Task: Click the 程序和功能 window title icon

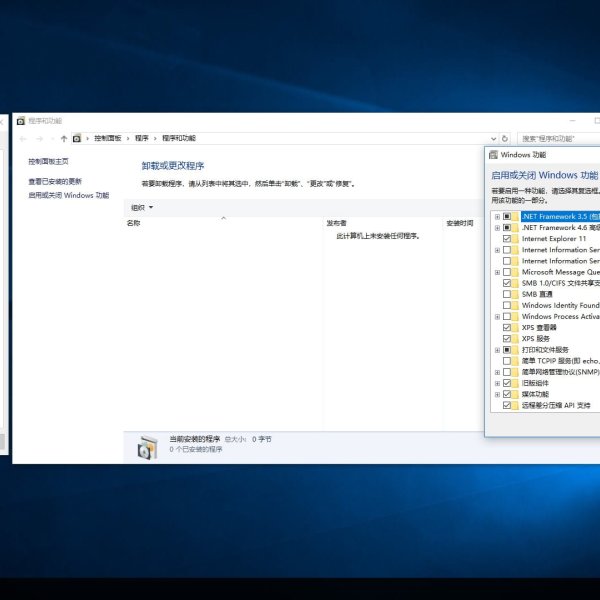Action: click(21, 121)
